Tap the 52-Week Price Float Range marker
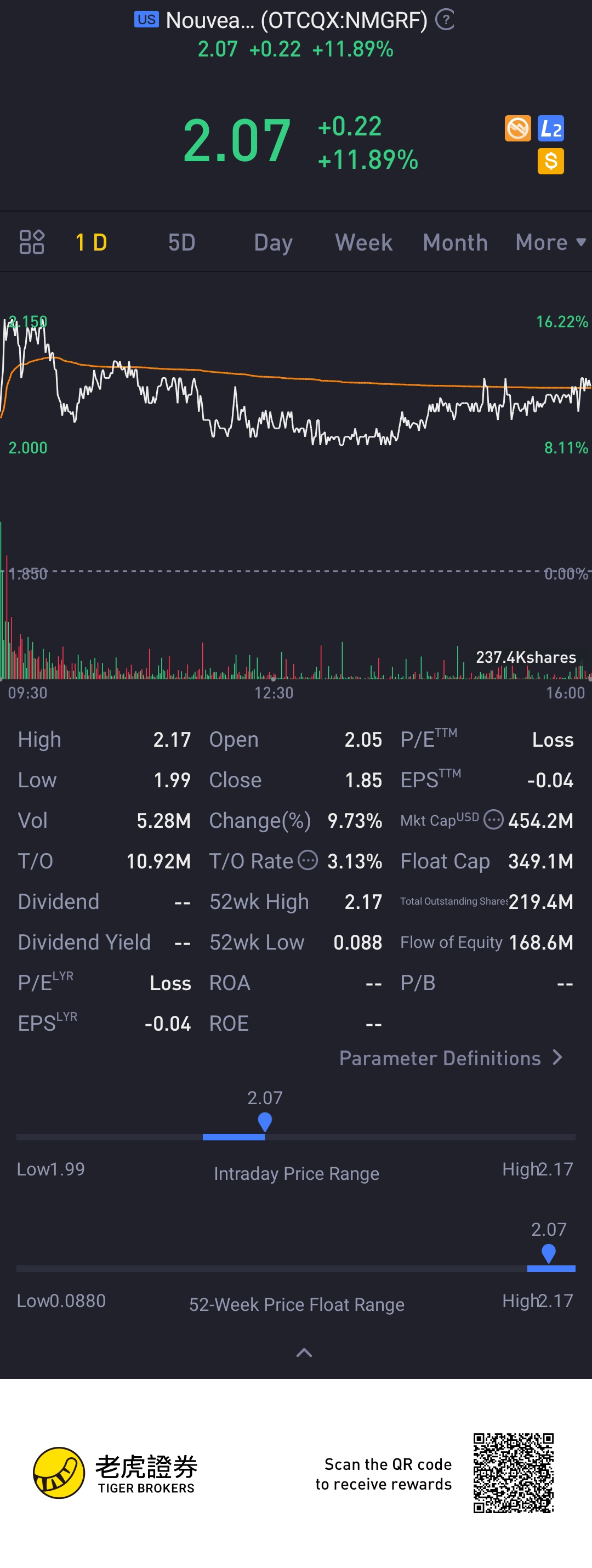The width and height of the screenshot is (592, 1568). pos(548,1252)
